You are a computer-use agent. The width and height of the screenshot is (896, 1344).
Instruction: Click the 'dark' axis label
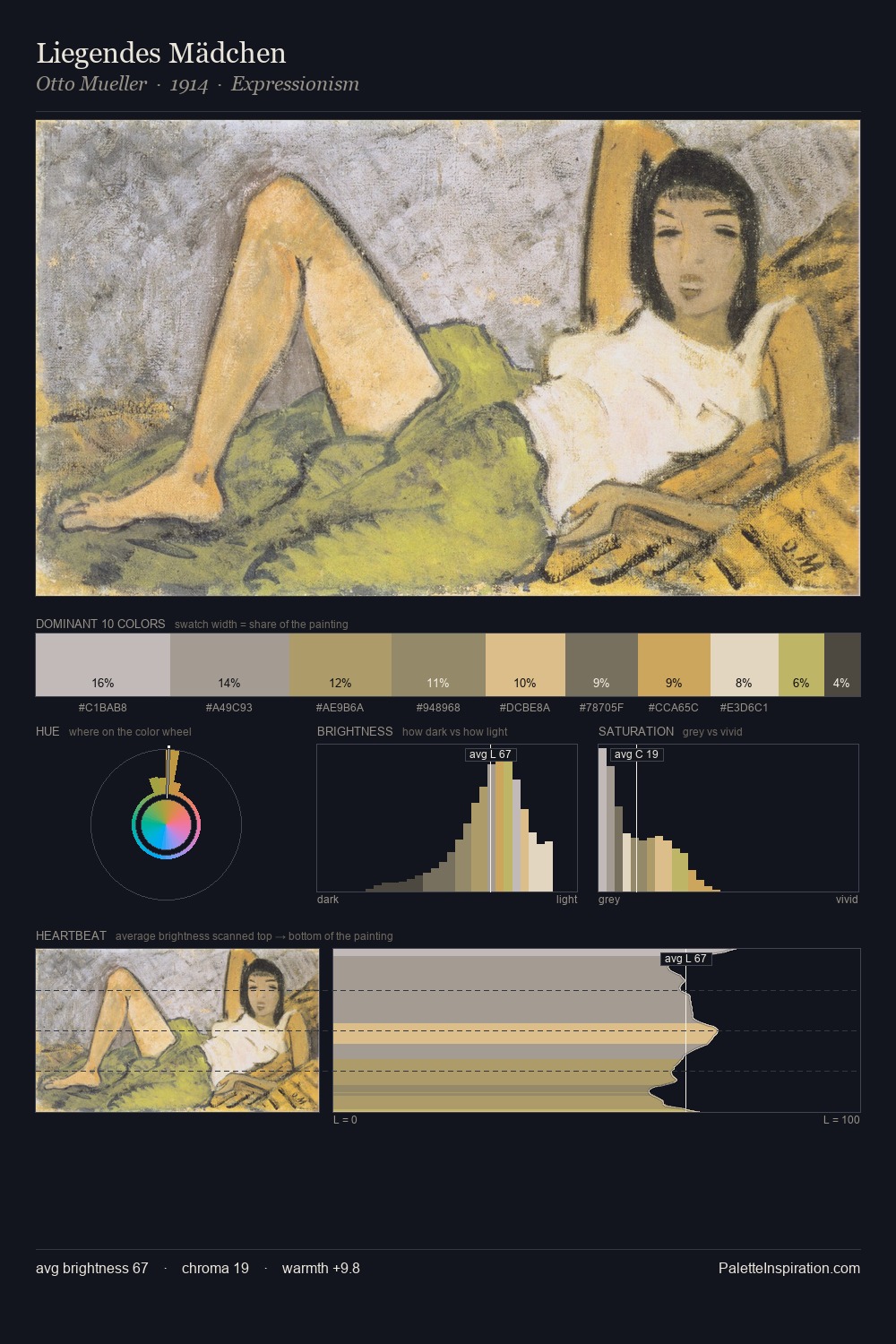tap(328, 900)
